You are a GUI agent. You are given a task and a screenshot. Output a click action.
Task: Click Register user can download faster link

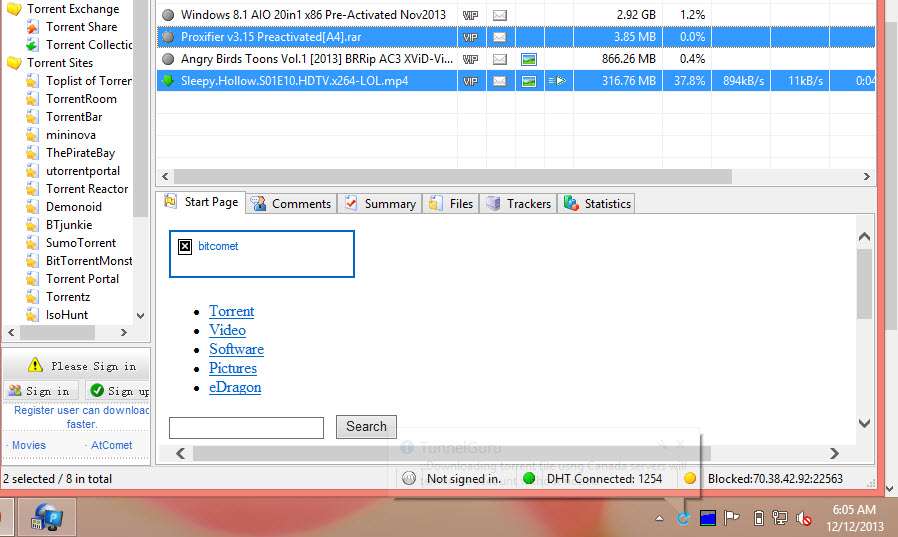[x=81, y=417]
